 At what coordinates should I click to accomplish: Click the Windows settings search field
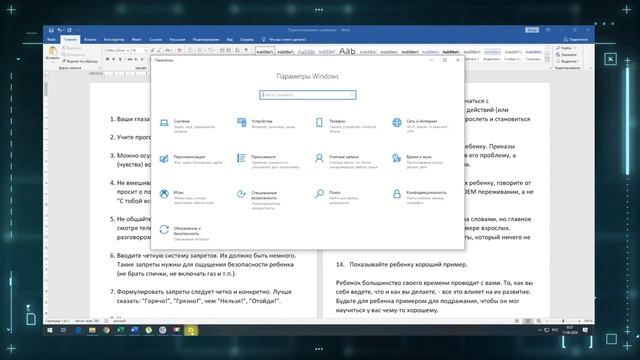(307, 95)
